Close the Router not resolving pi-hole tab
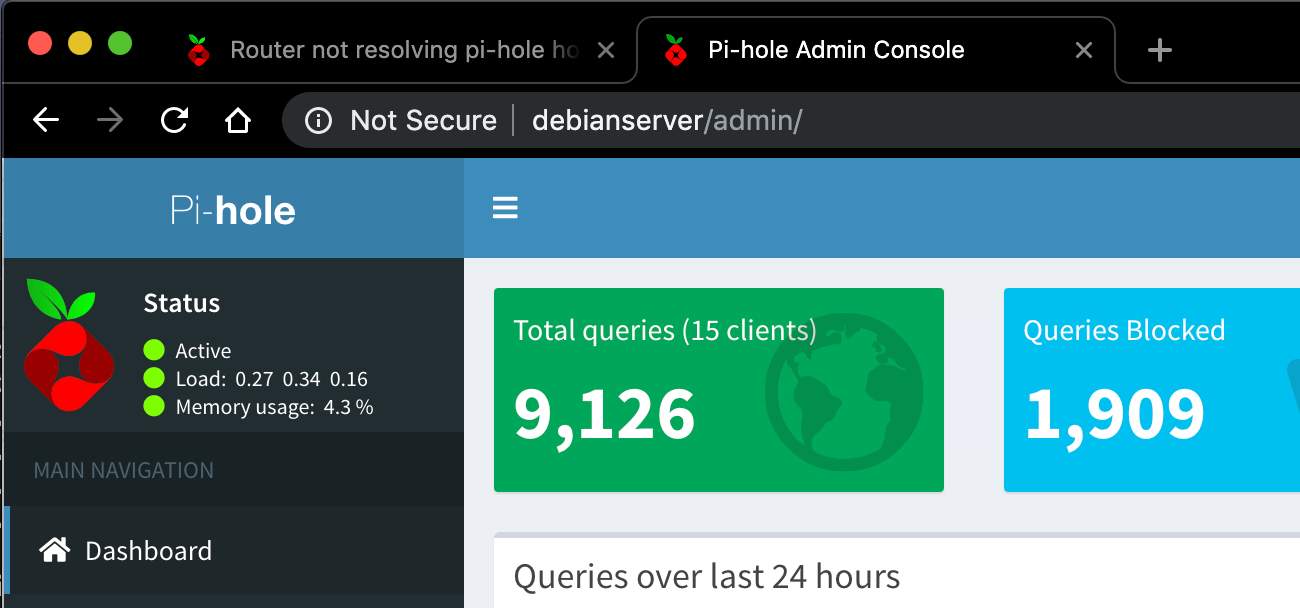 coord(605,50)
